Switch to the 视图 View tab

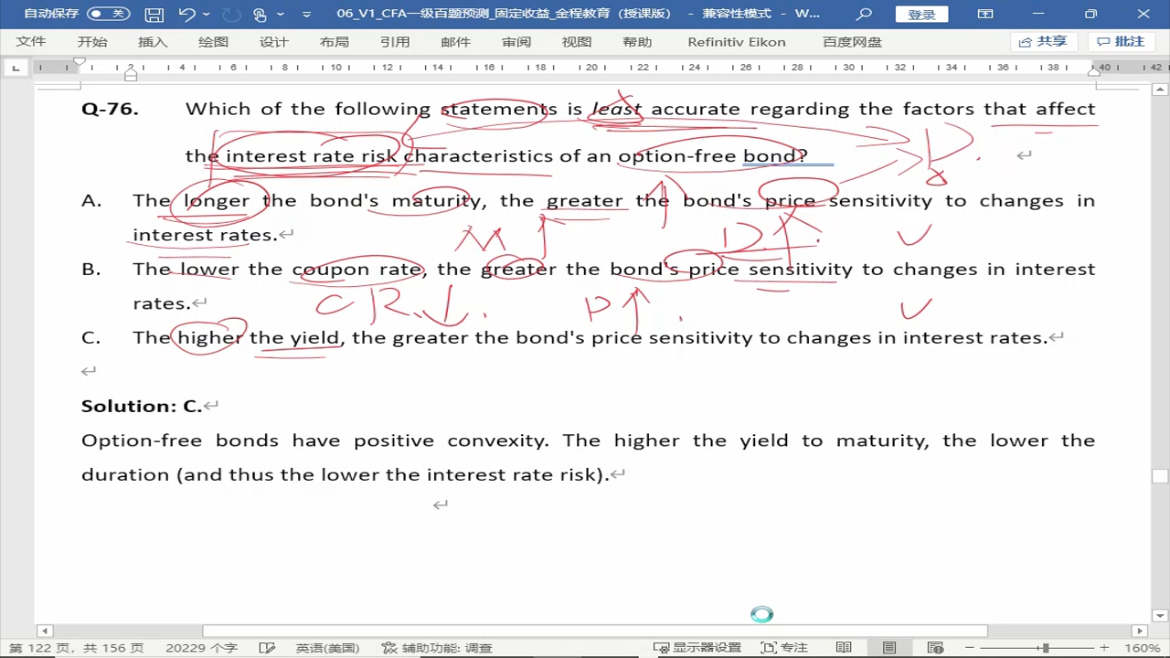[577, 42]
